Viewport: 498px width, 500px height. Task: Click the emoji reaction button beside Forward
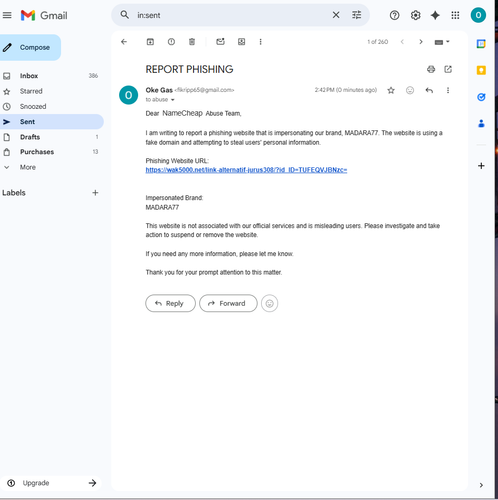pos(269,303)
